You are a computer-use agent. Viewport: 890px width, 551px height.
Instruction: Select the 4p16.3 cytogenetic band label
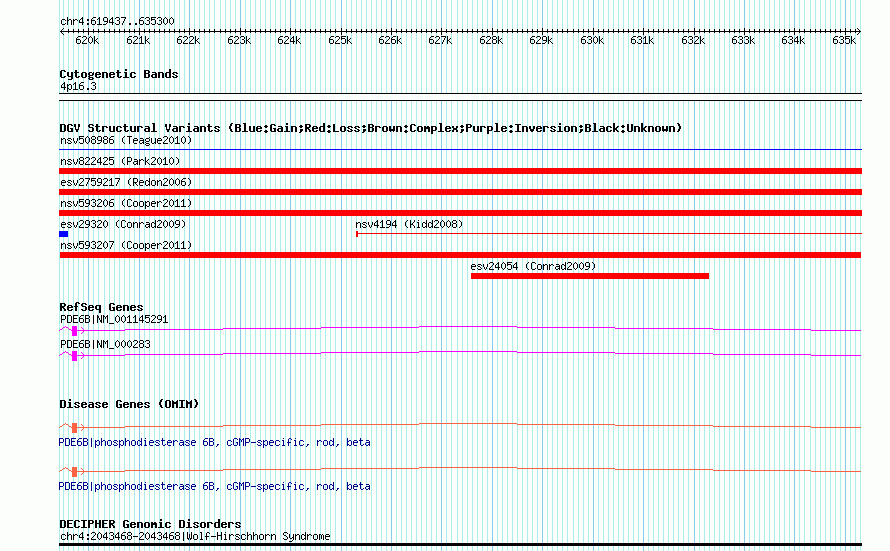tap(78, 86)
